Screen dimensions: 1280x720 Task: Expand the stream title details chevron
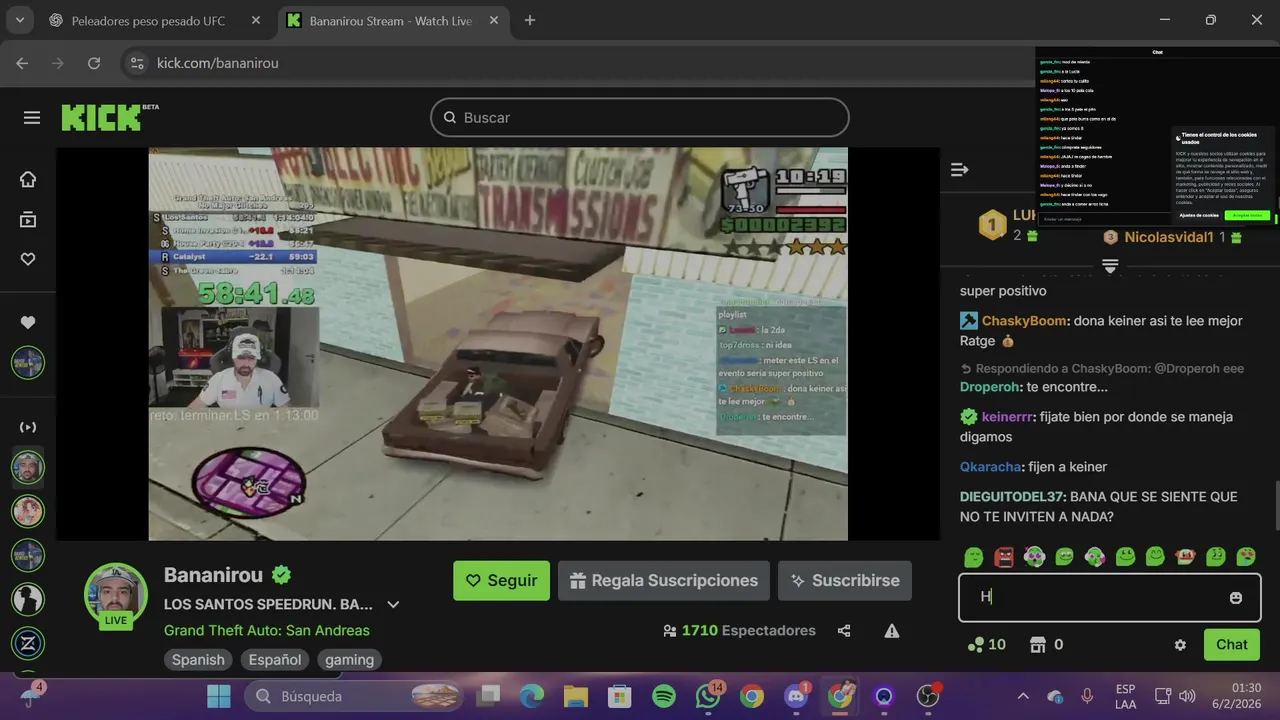click(393, 605)
